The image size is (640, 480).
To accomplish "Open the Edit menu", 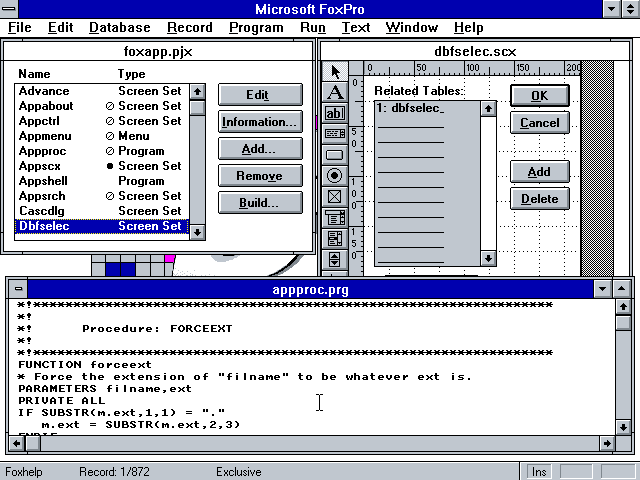I will tap(60, 27).
